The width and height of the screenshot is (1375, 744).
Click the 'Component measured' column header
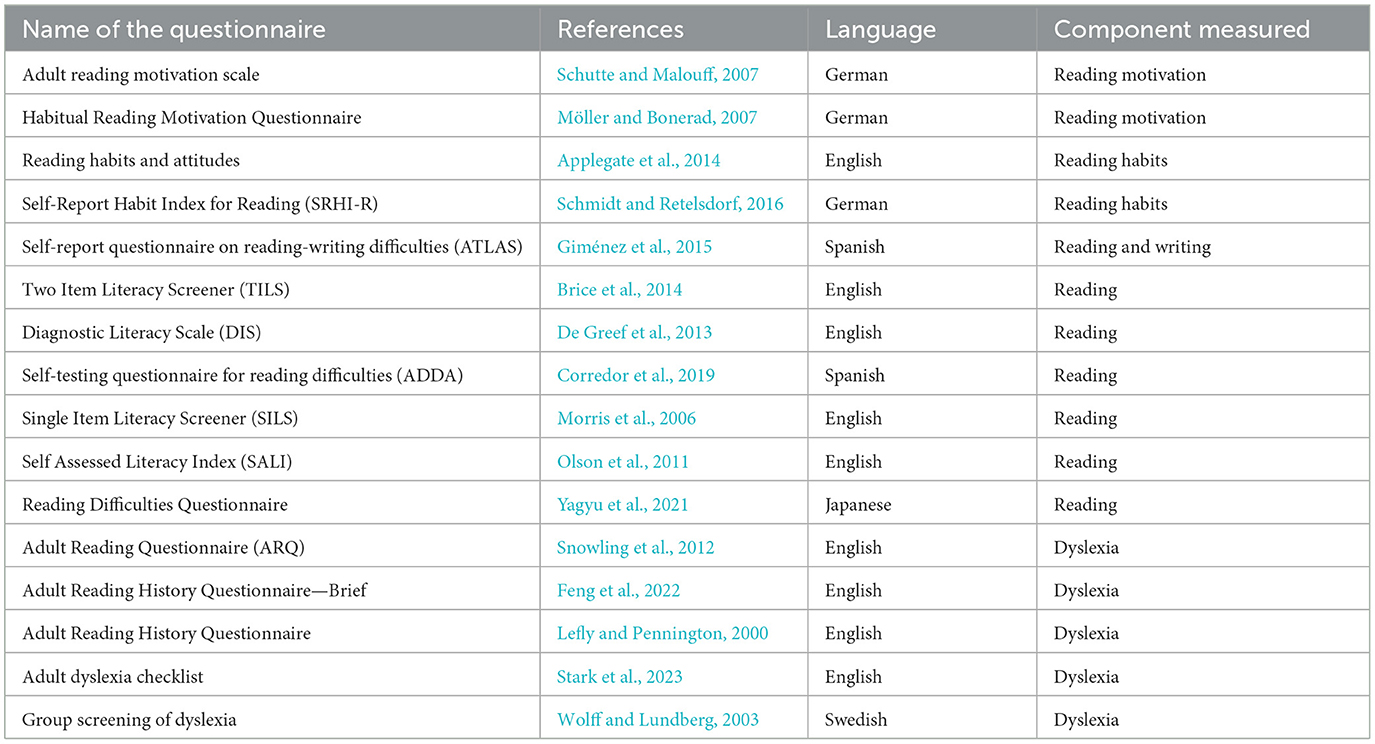tap(1203, 29)
